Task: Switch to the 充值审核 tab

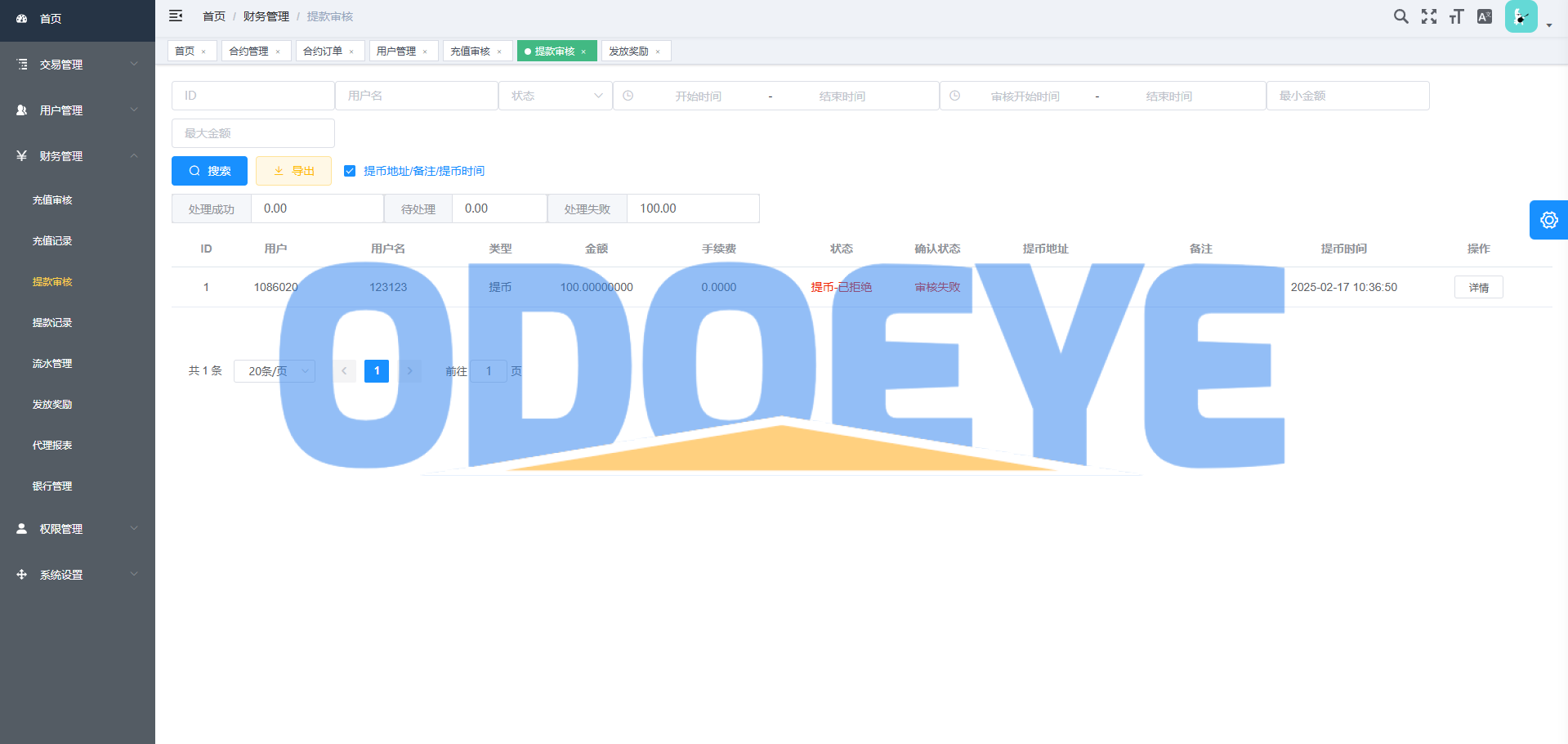Action: 470,52
